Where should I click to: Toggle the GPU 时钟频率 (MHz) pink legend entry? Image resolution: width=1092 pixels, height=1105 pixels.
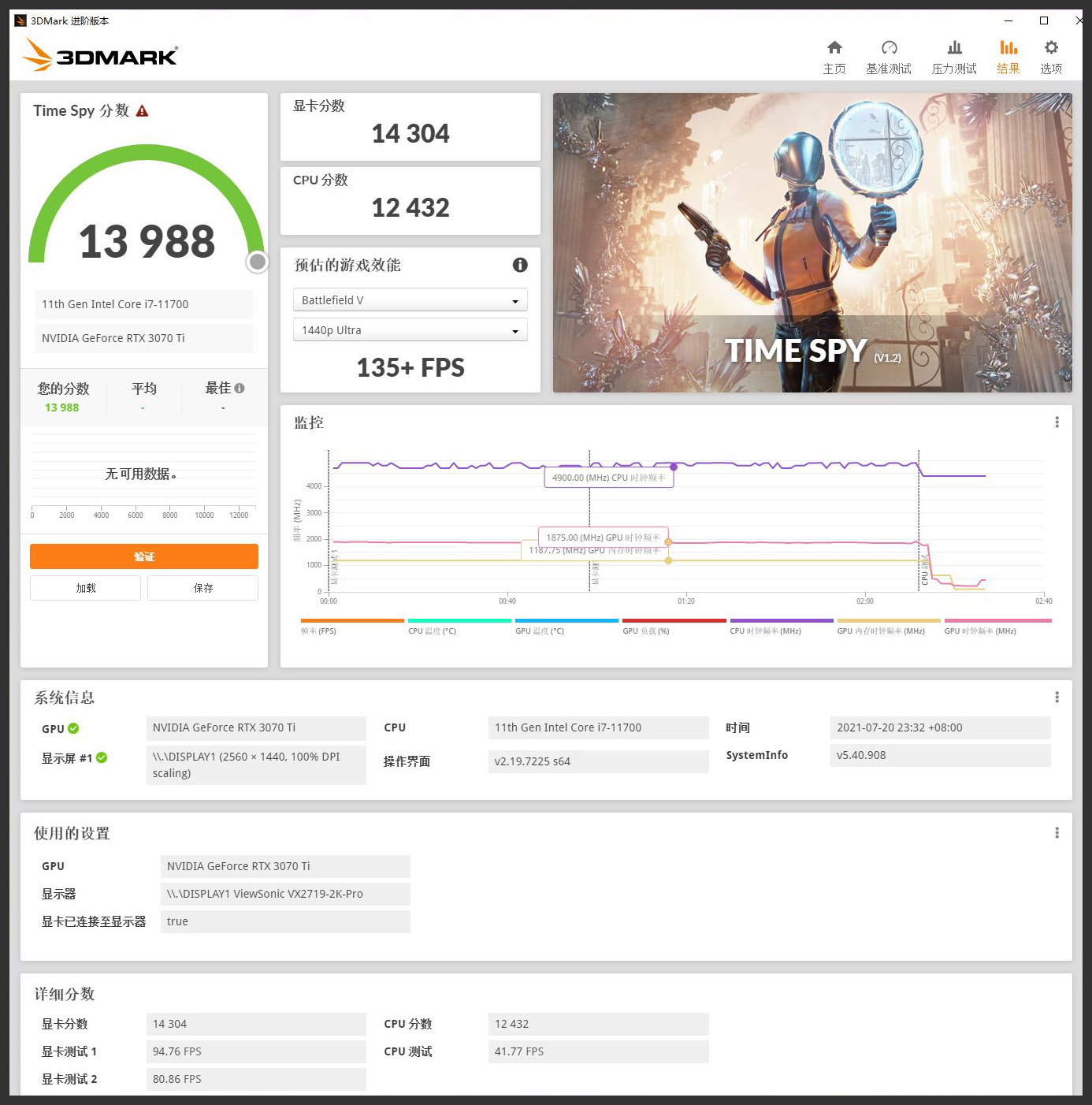click(997, 627)
